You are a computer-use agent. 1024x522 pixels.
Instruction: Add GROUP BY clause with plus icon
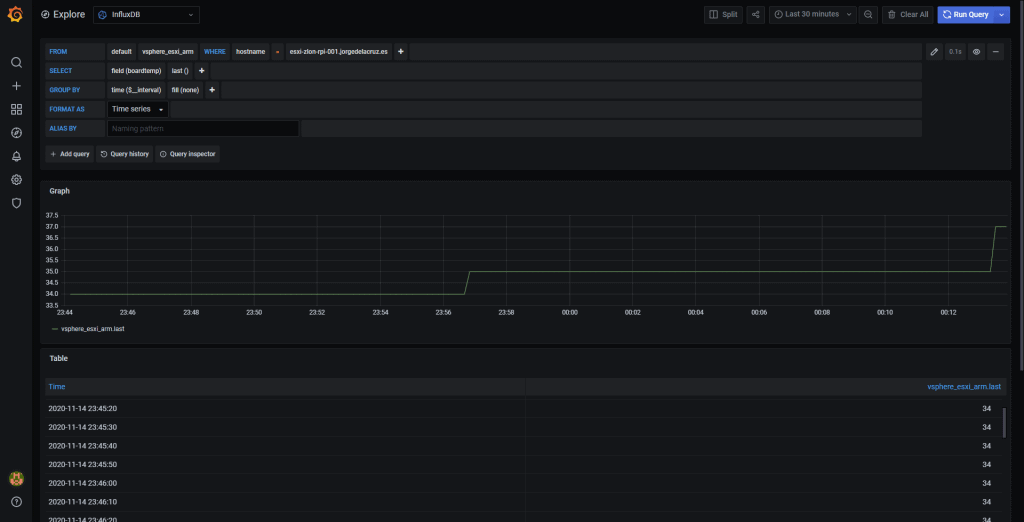click(x=212, y=90)
